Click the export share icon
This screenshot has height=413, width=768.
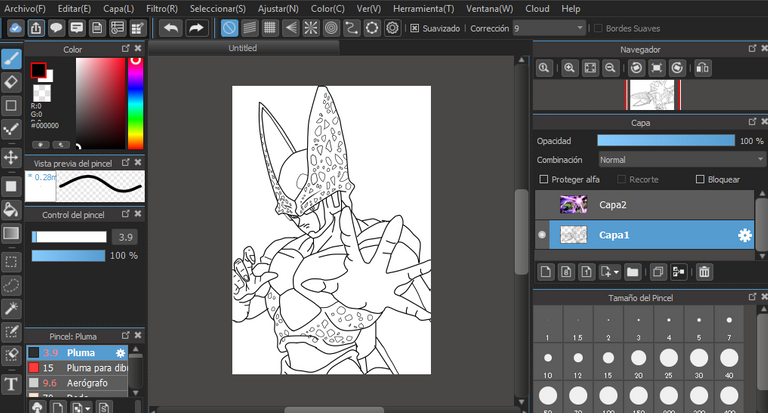36,28
